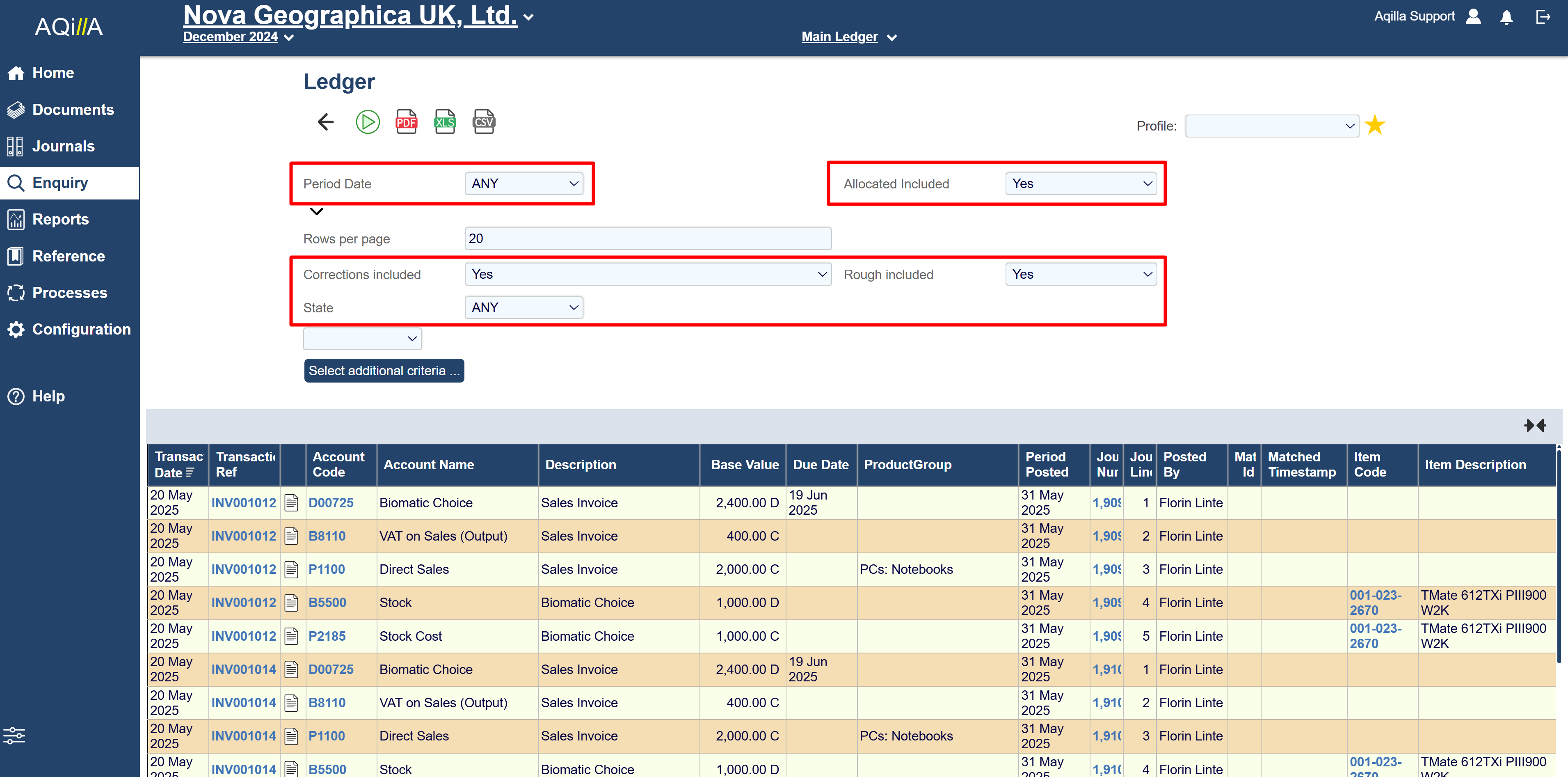Screen dimensions: 1568x777
Task: Open the Reports sidebar menu
Action: (60, 219)
